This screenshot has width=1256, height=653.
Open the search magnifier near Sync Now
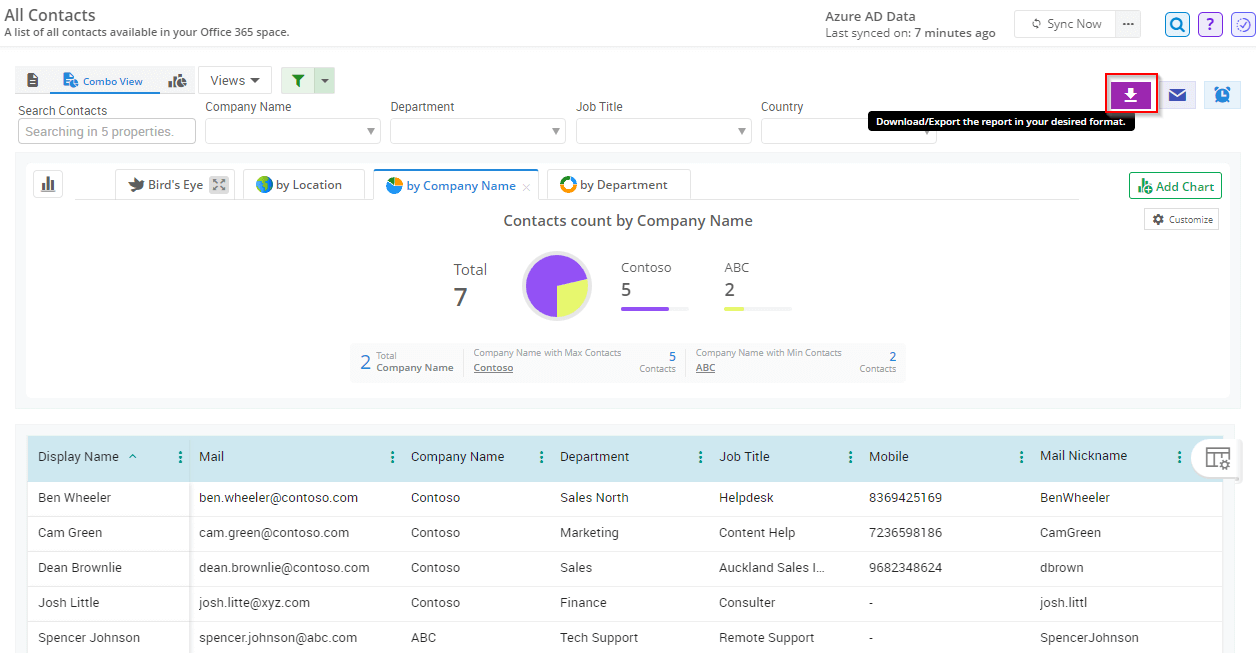(1177, 24)
